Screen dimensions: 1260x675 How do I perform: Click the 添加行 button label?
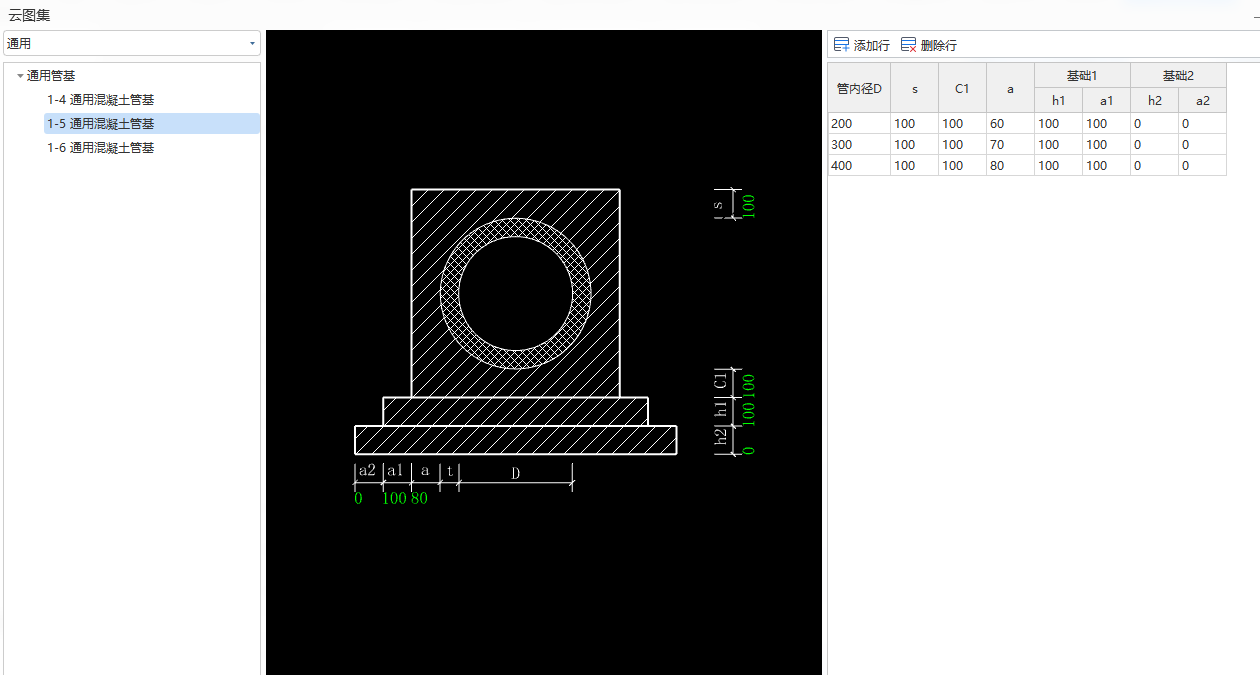tap(871, 46)
